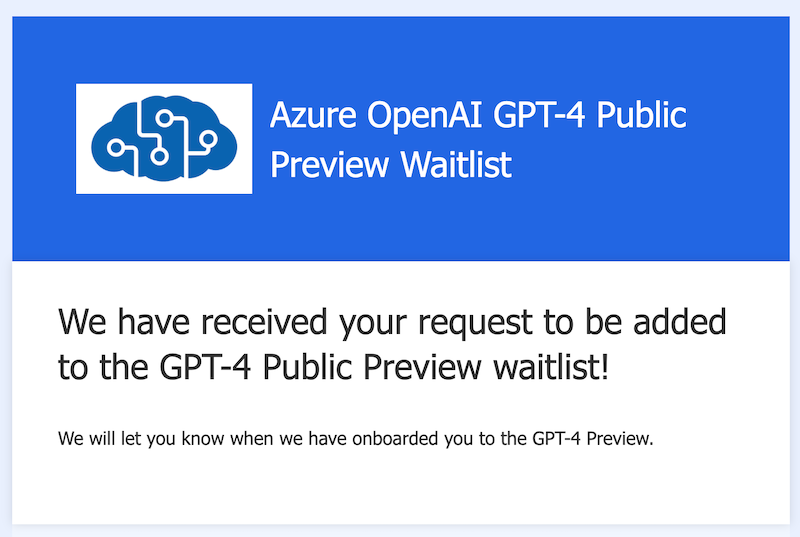Click GPT-4 in the blue header title
The image size is (800, 537).
[x=539, y=115]
